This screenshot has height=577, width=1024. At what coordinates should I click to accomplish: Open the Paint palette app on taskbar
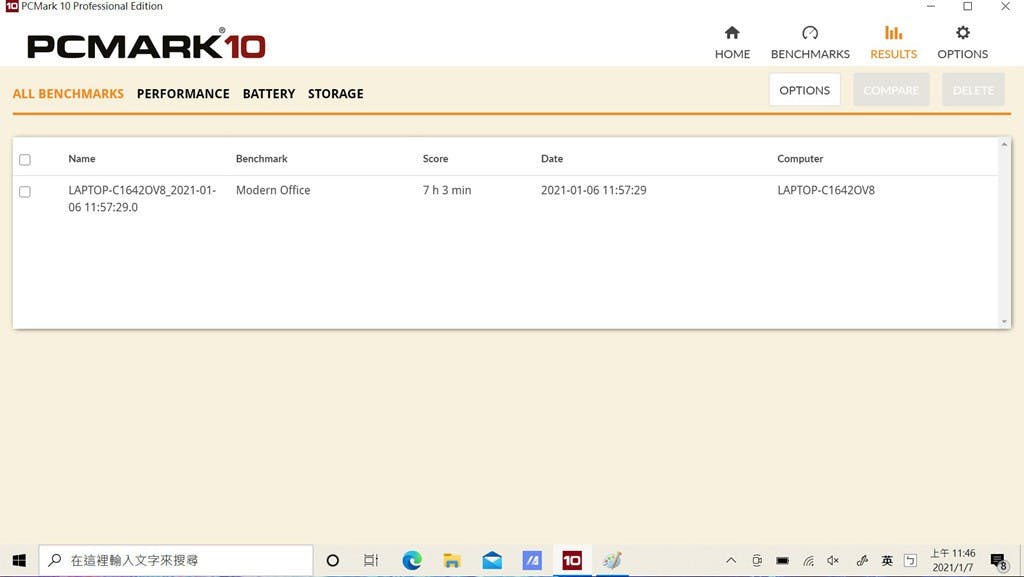612,560
